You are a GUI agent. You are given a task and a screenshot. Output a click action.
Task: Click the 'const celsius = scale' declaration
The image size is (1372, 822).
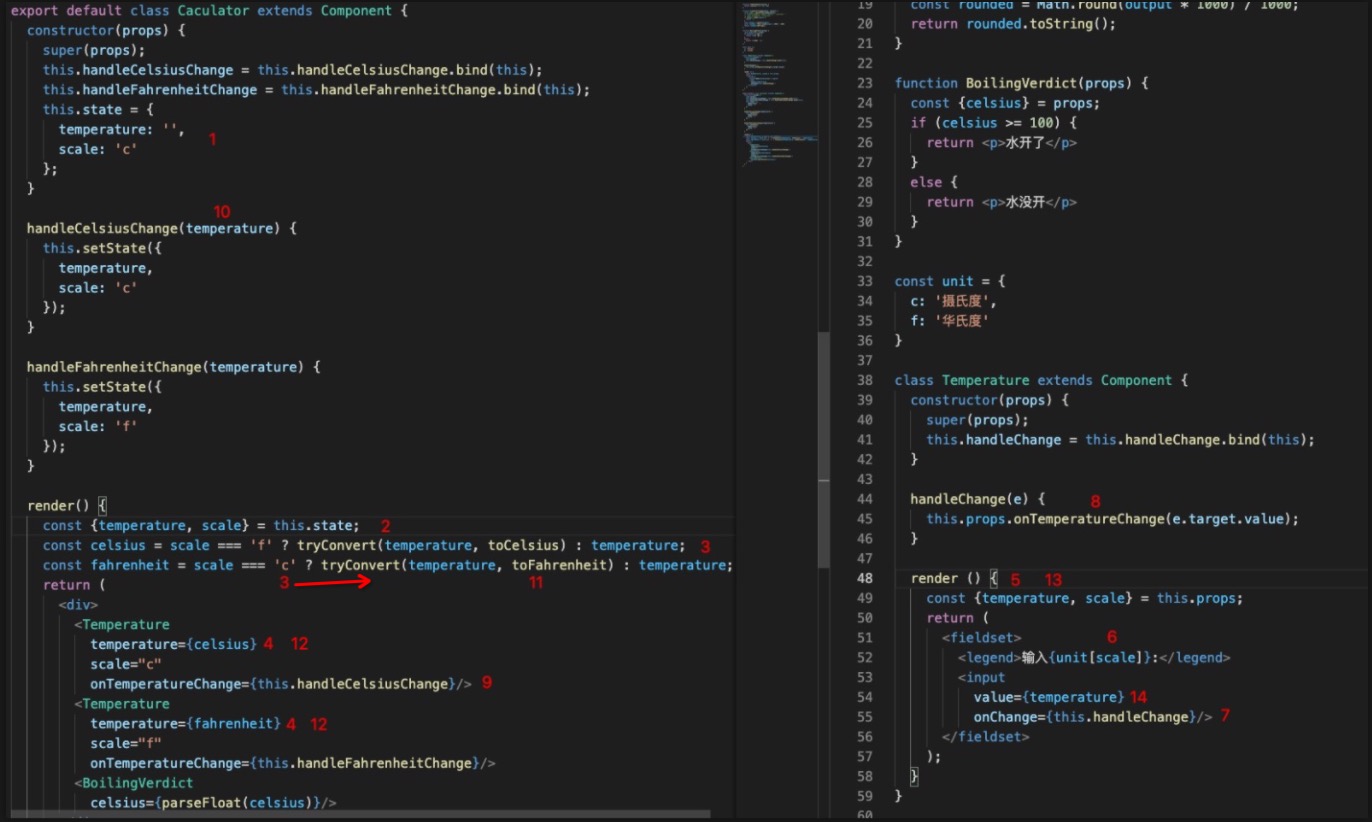364,545
